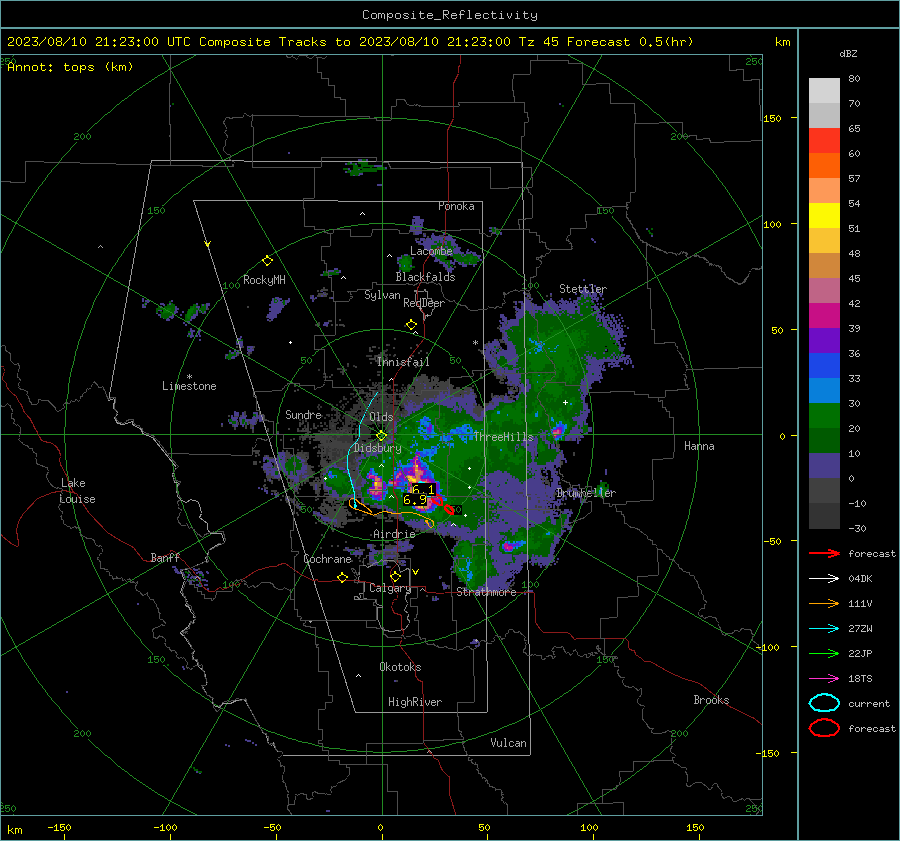Click the Strathmore town label
The height and width of the screenshot is (841, 900).
pyautogui.click(x=486, y=592)
